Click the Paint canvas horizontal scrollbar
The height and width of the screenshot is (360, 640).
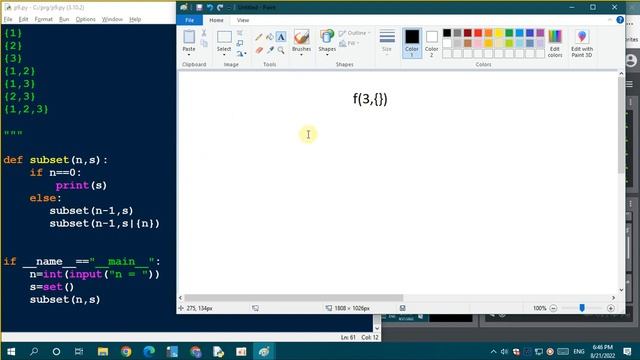tap(293, 298)
